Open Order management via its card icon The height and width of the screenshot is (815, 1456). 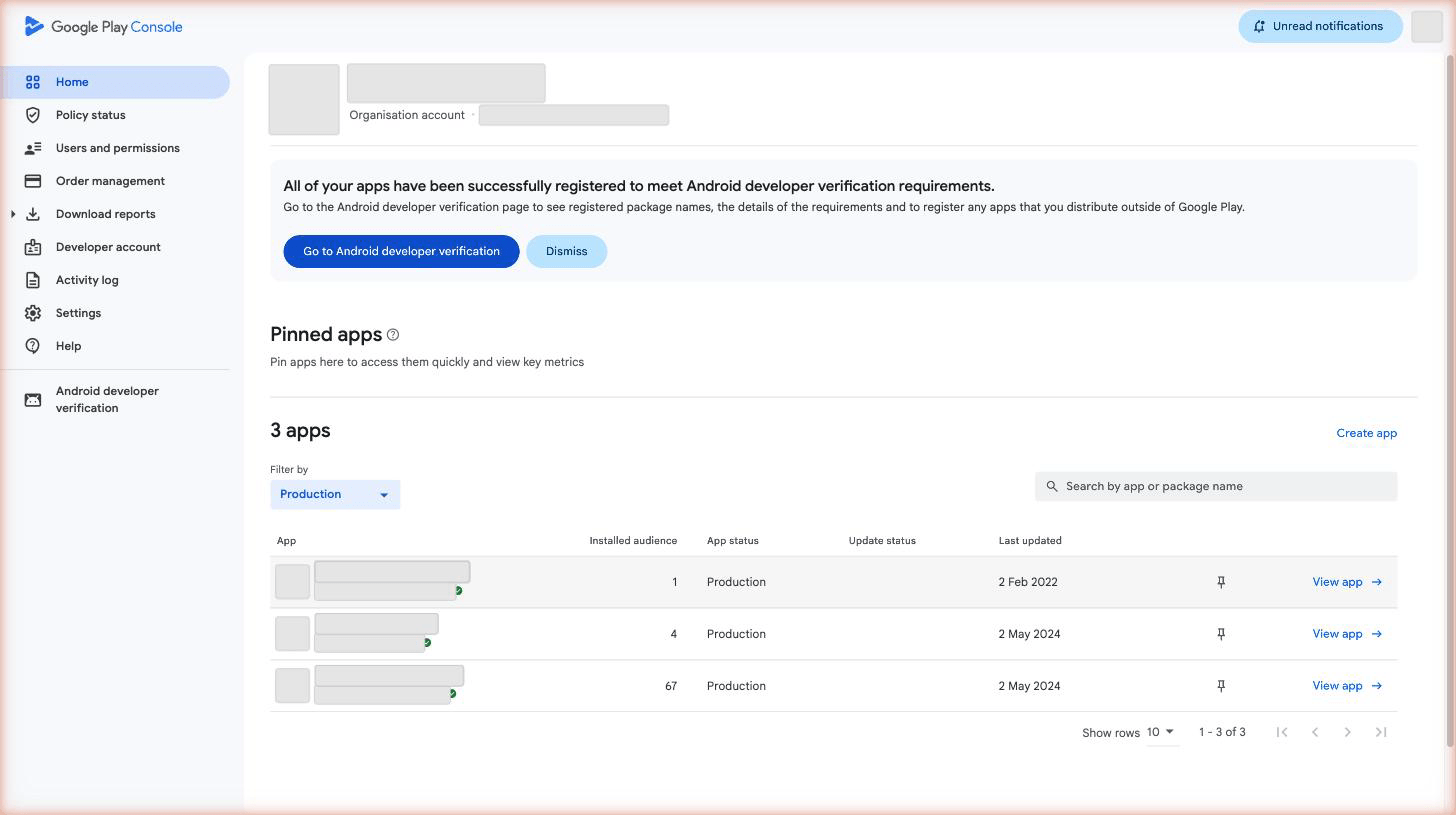33,181
